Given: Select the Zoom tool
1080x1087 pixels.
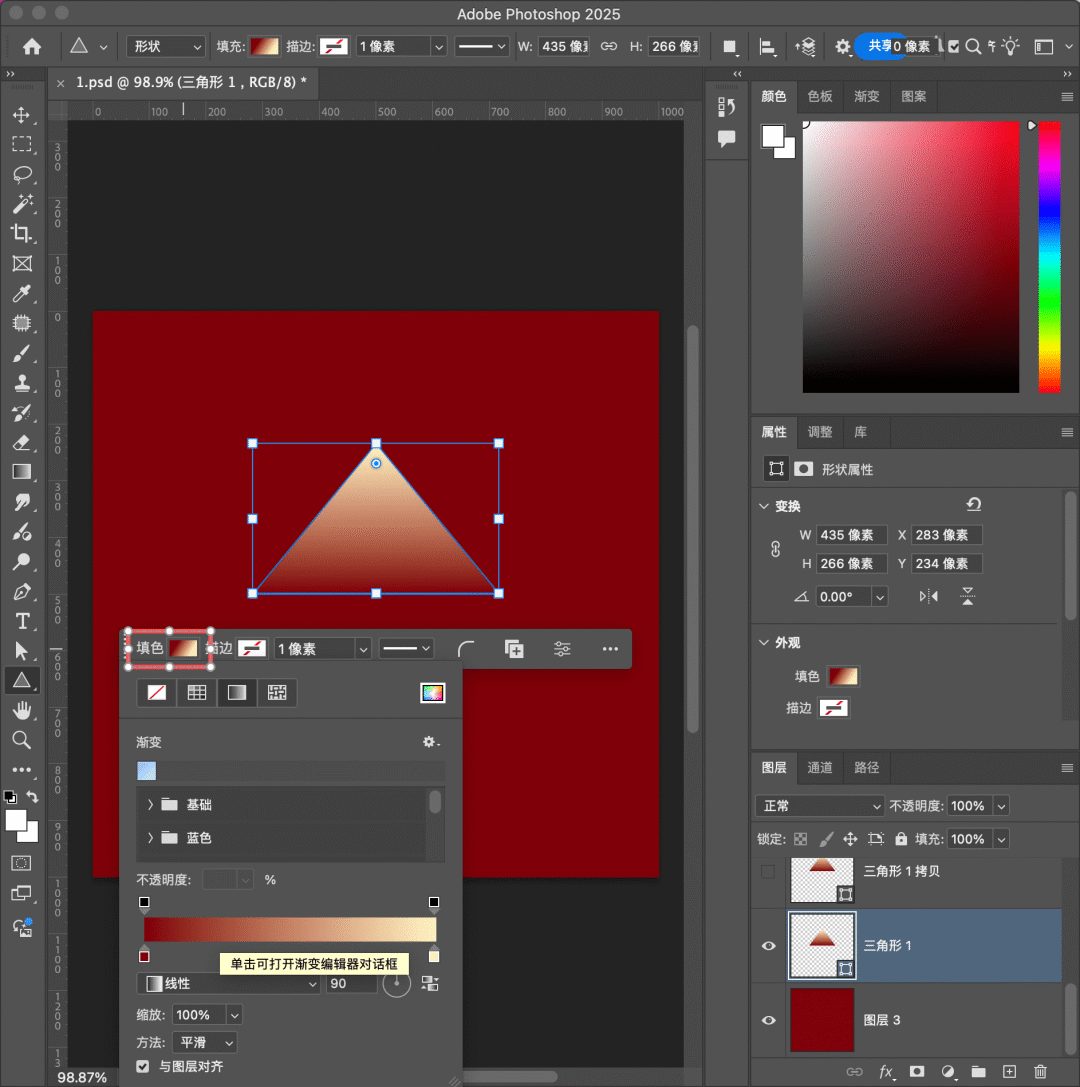Looking at the screenshot, I should click(21, 740).
